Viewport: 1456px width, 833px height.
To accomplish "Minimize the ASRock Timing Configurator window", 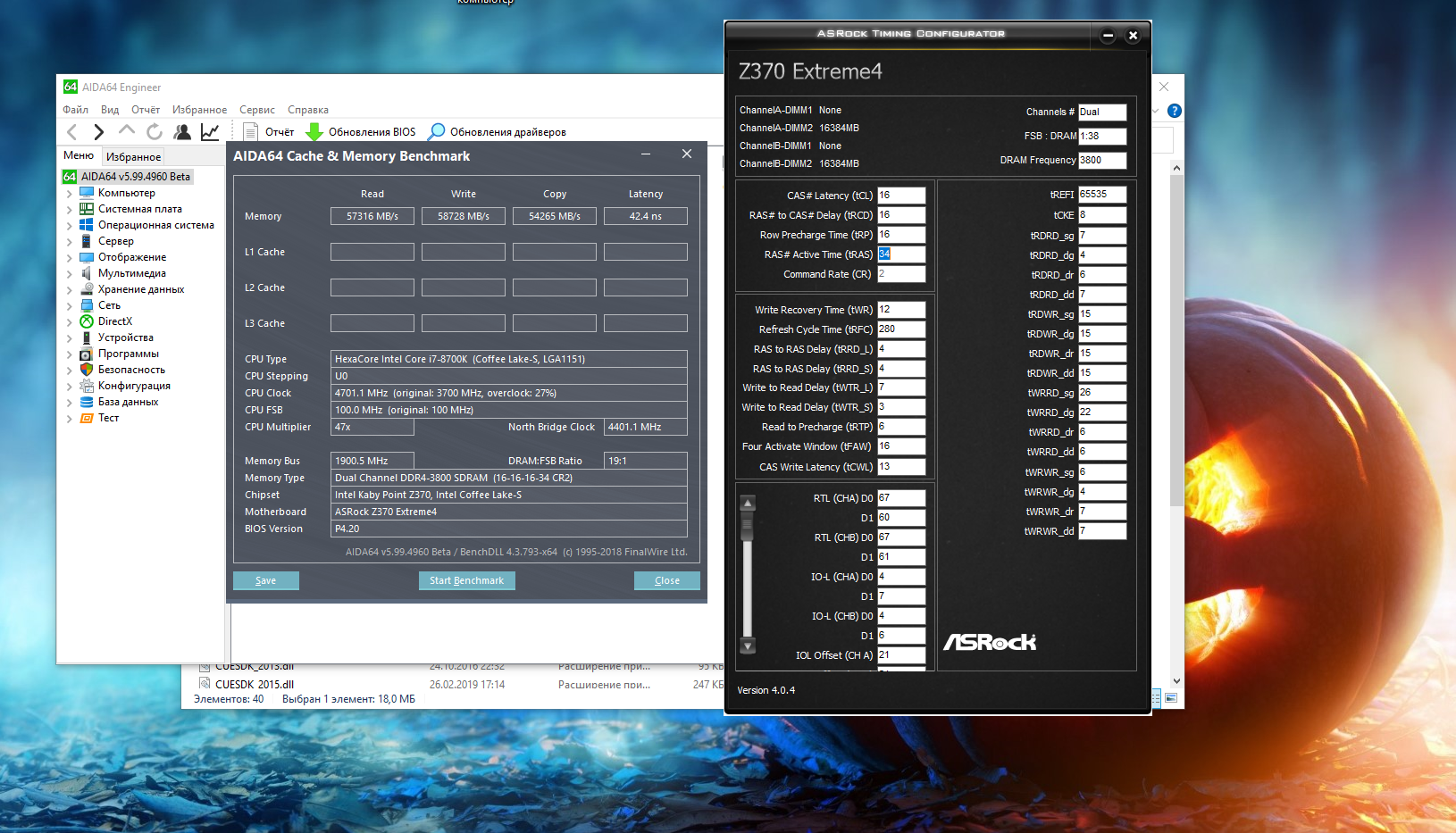I will tap(1108, 36).
